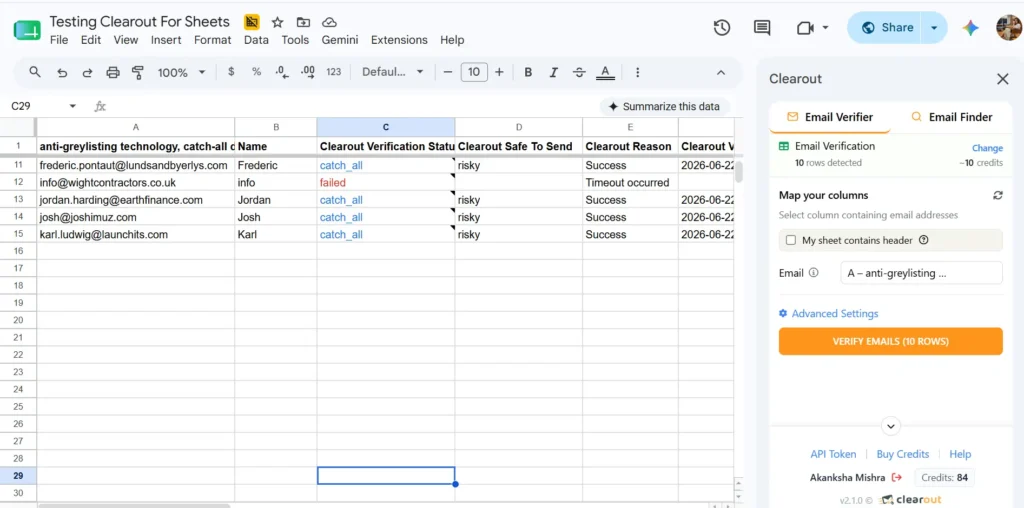Image resolution: width=1024 pixels, height=508 pixels.
Task: Star this spreadsheet
Action: point(278,22)
